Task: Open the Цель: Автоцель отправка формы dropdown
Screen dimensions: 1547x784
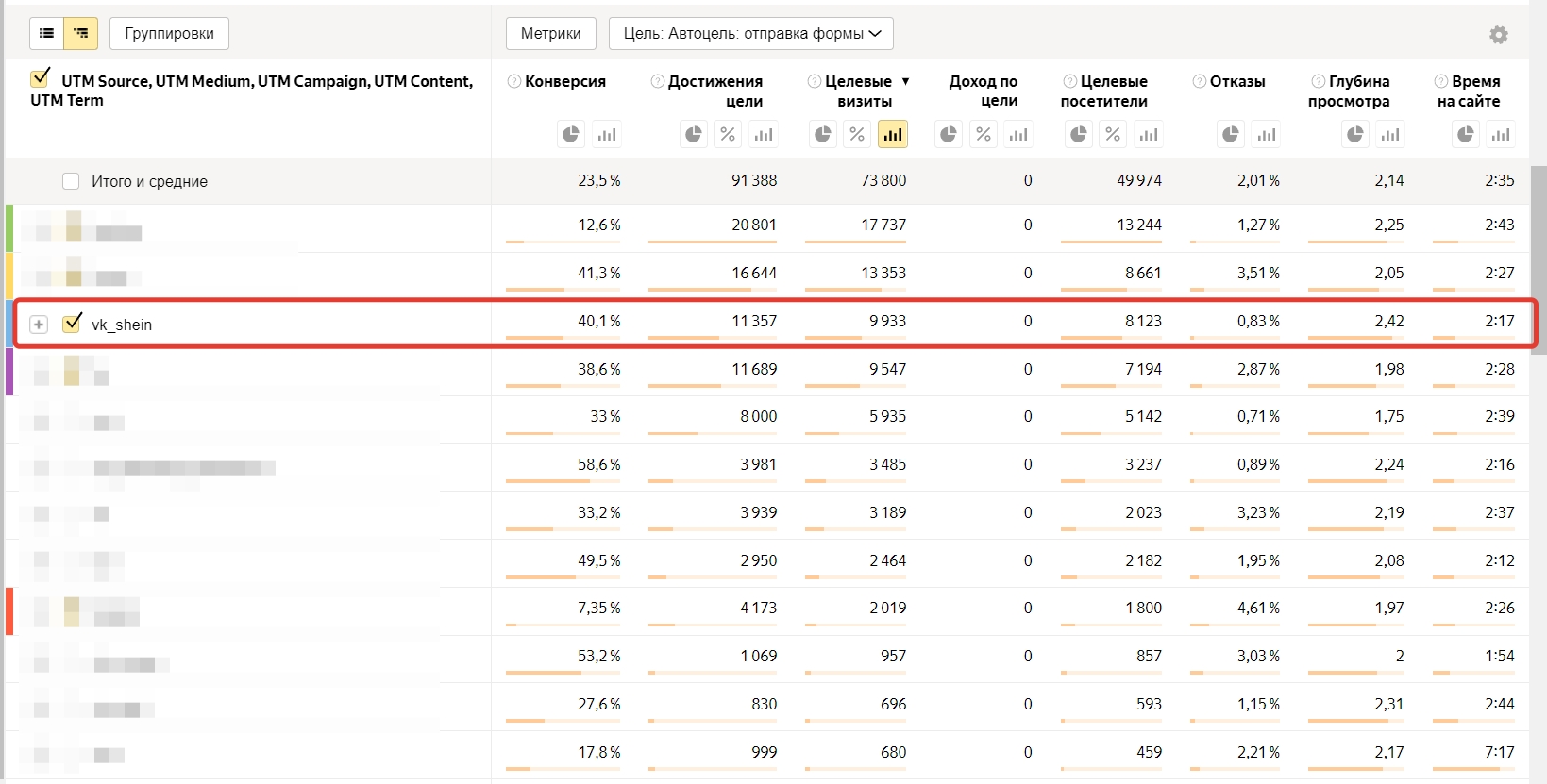Action: (751, 33)
